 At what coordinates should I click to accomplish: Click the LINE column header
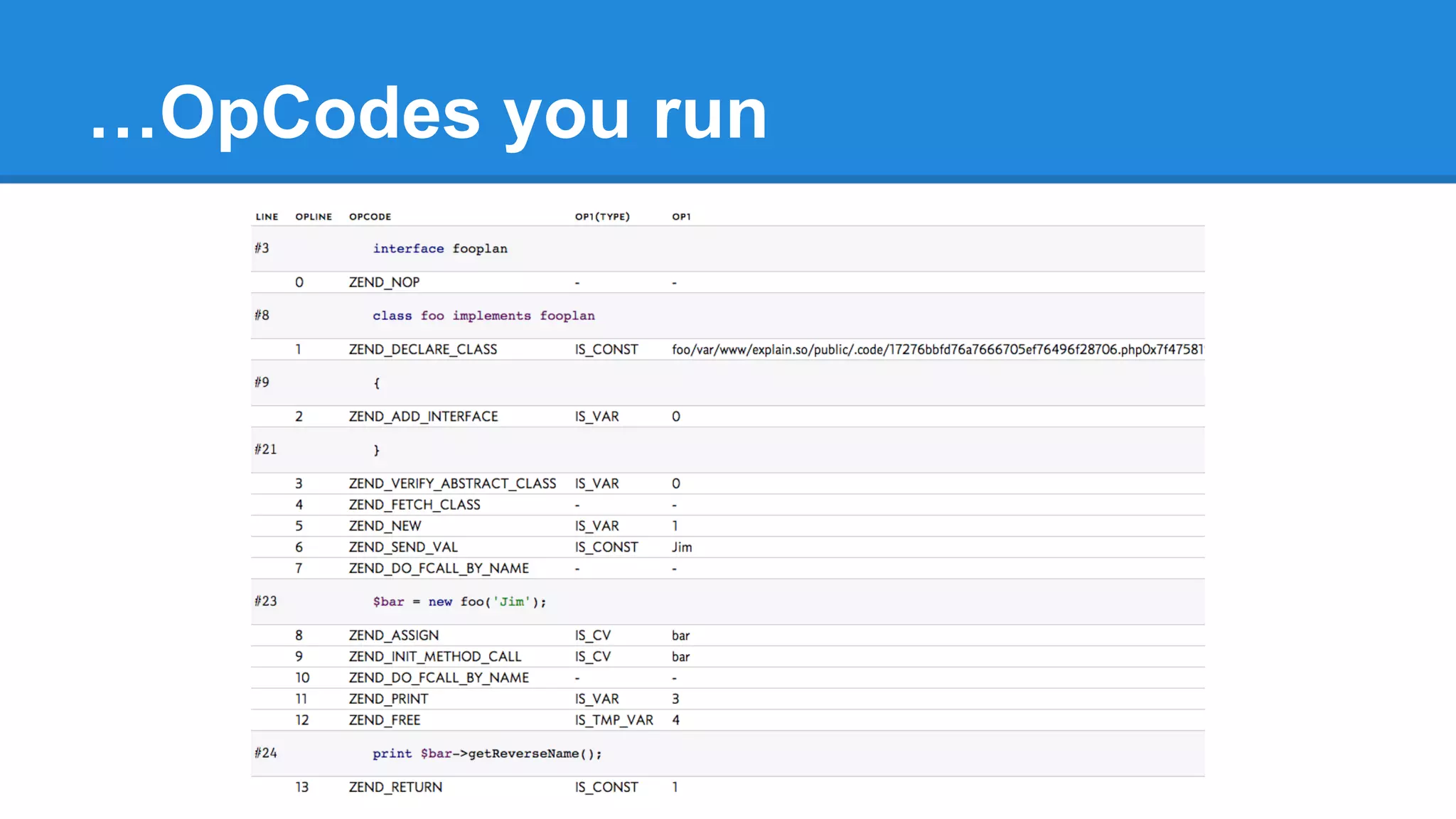point(267,217)
